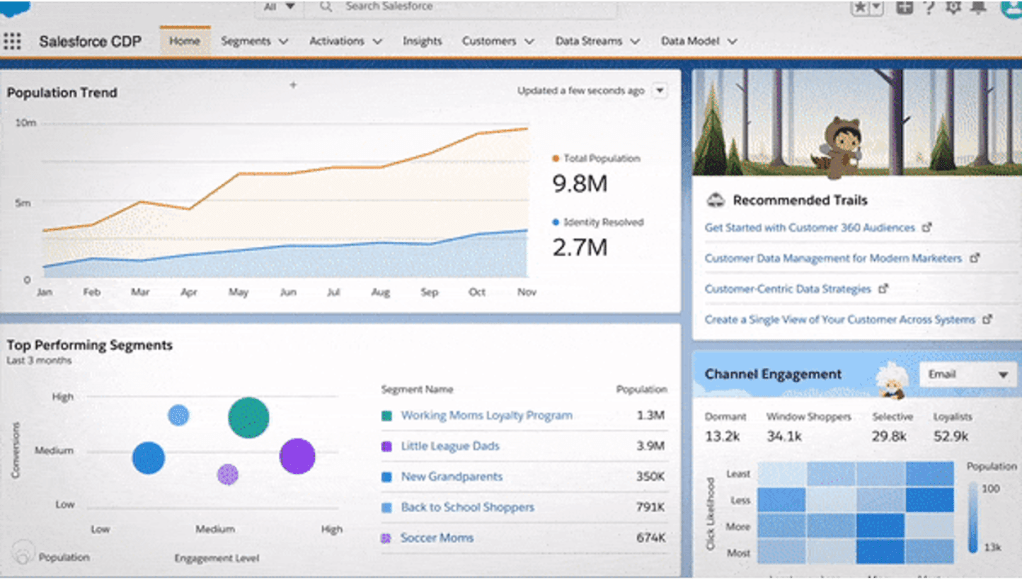Viewport: 1022px width, 579px height.
Task: Expand the Population Trend options dropdown arrow
Action: (x=659, y=91)
